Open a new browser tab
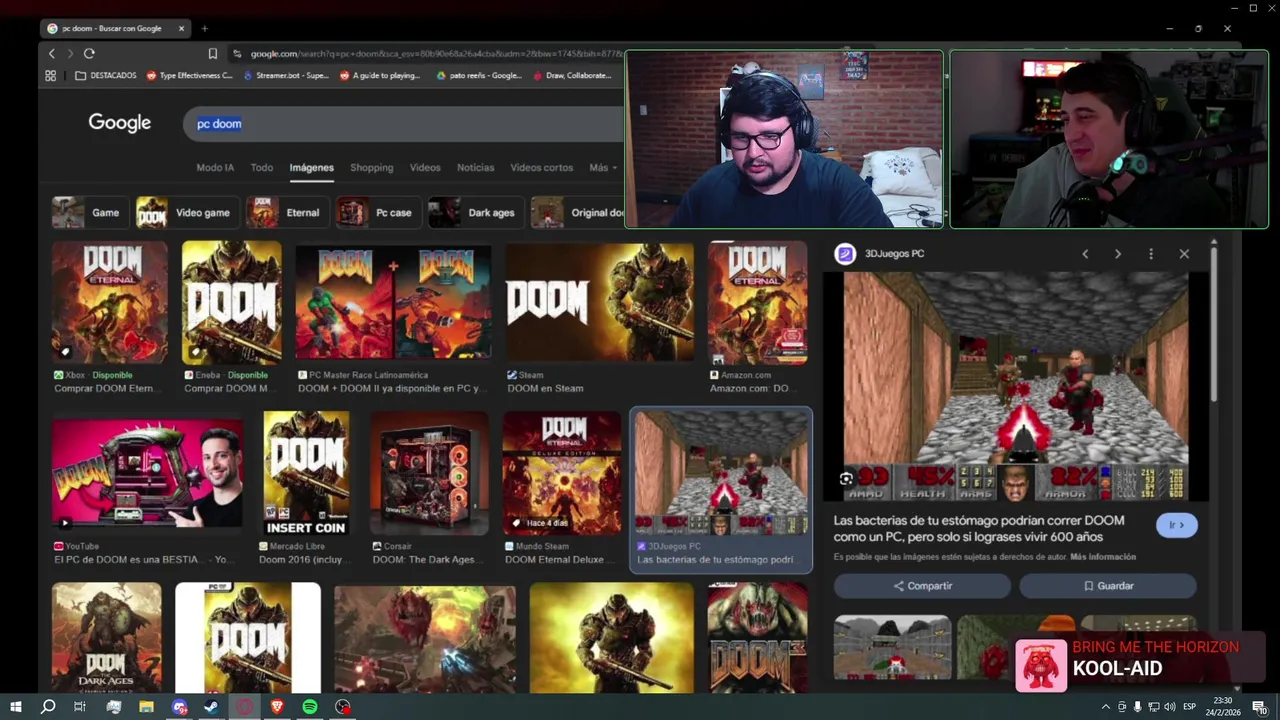This screenshot has height=720, width=1280. pos(204,28)
